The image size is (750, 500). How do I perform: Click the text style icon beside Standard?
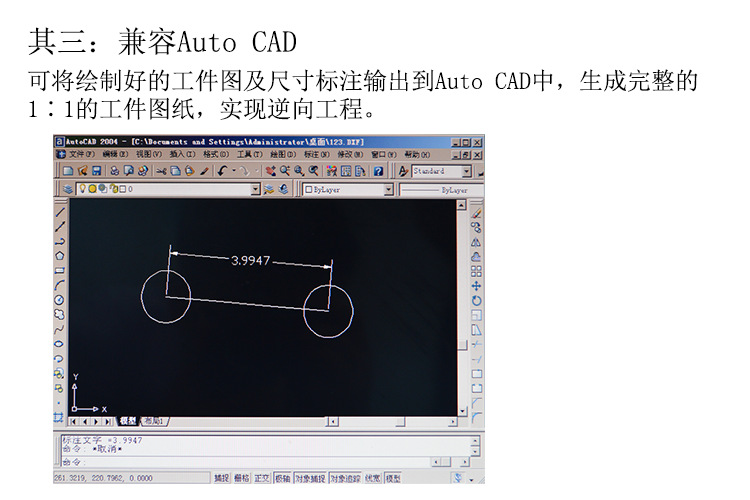click(403, 171)
